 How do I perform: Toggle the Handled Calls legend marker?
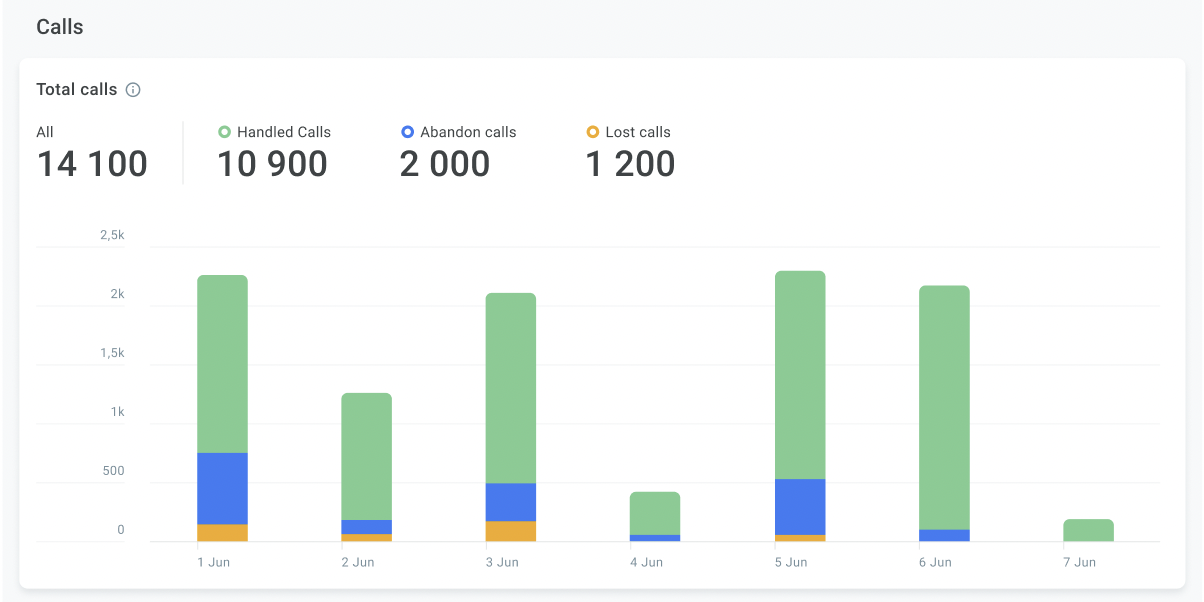[224, 132]
